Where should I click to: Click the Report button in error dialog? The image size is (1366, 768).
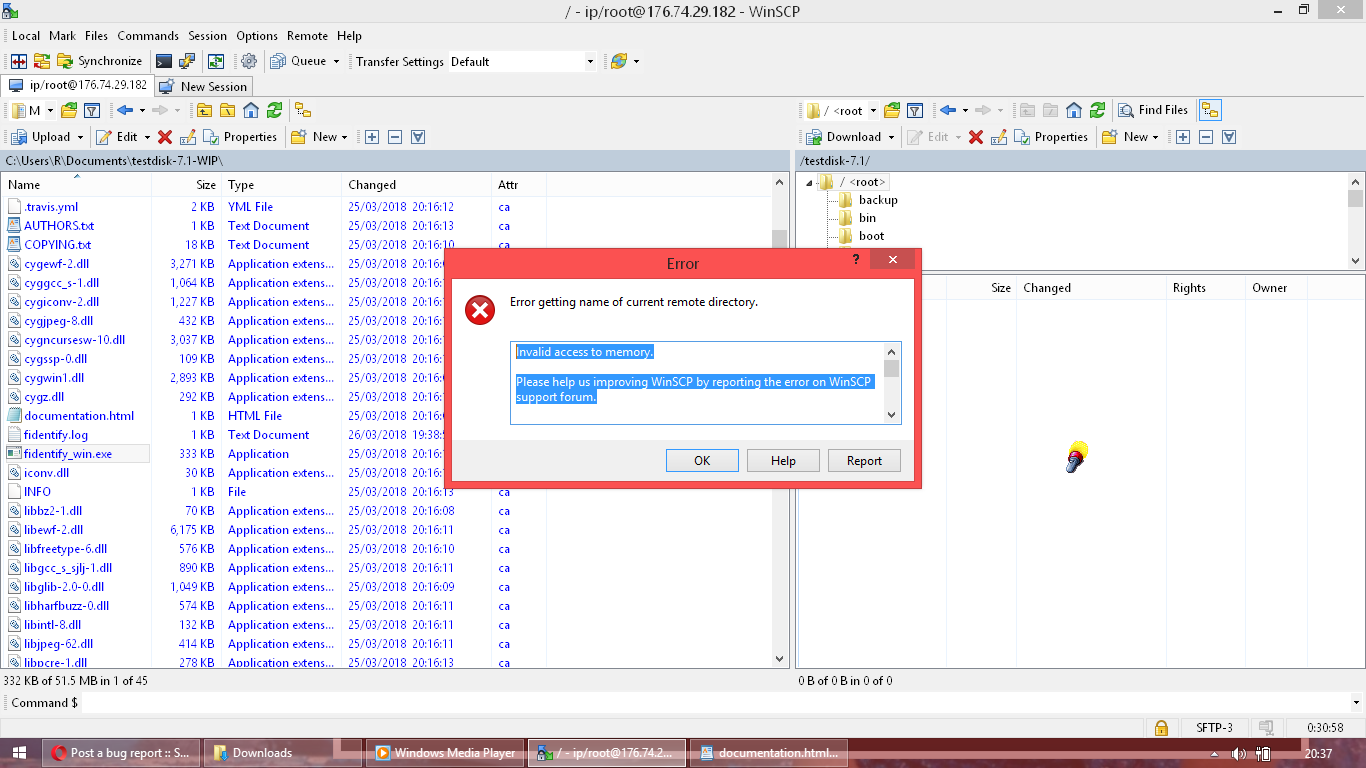point(864,460)
